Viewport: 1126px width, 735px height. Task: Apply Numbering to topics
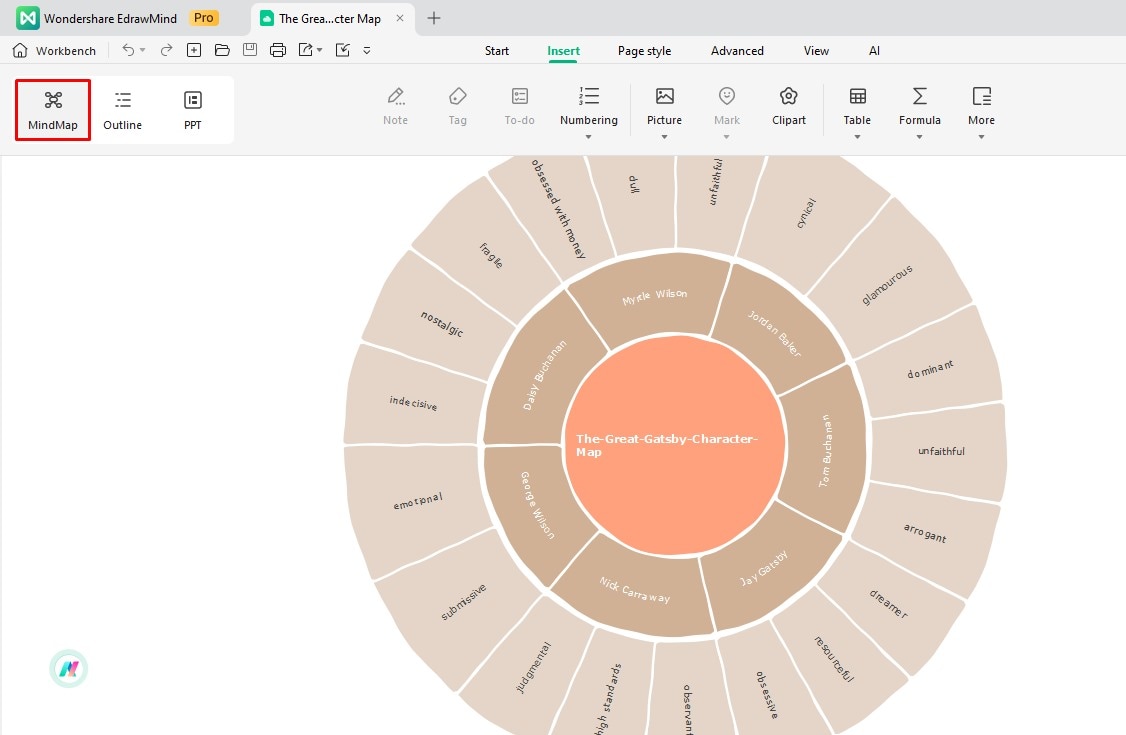589,106
